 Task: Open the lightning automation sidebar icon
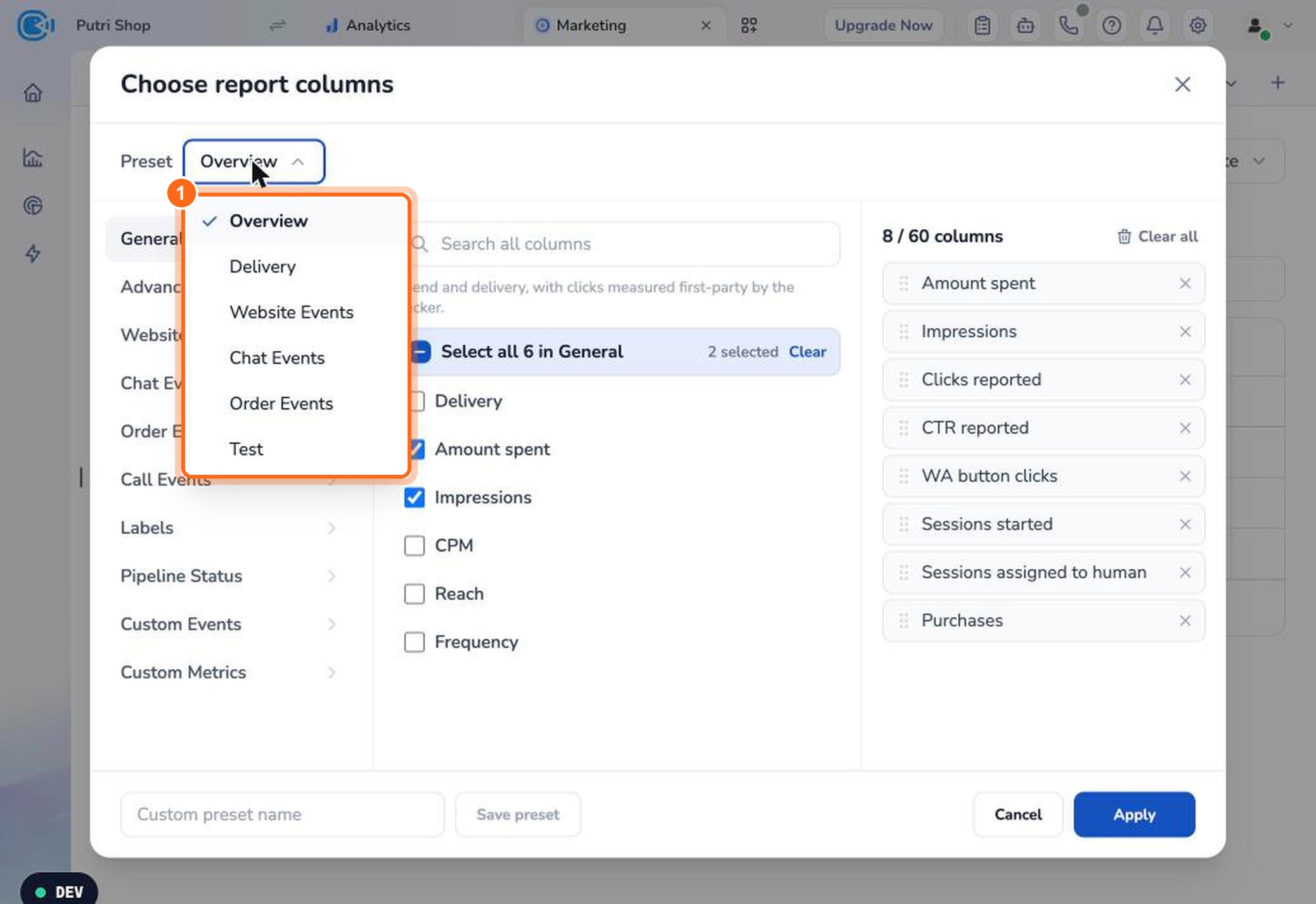33,254
